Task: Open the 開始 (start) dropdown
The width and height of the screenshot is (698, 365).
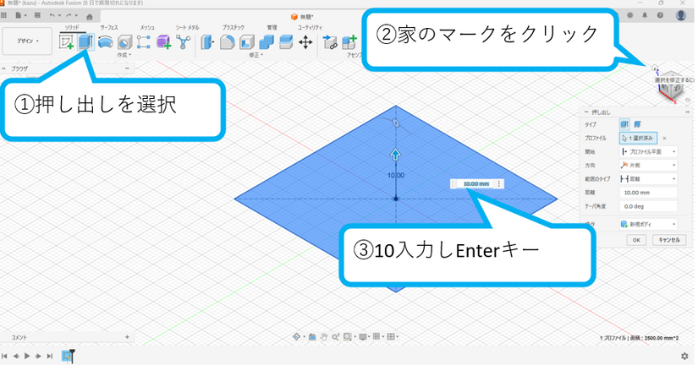Action: click(x=648, y=152)
